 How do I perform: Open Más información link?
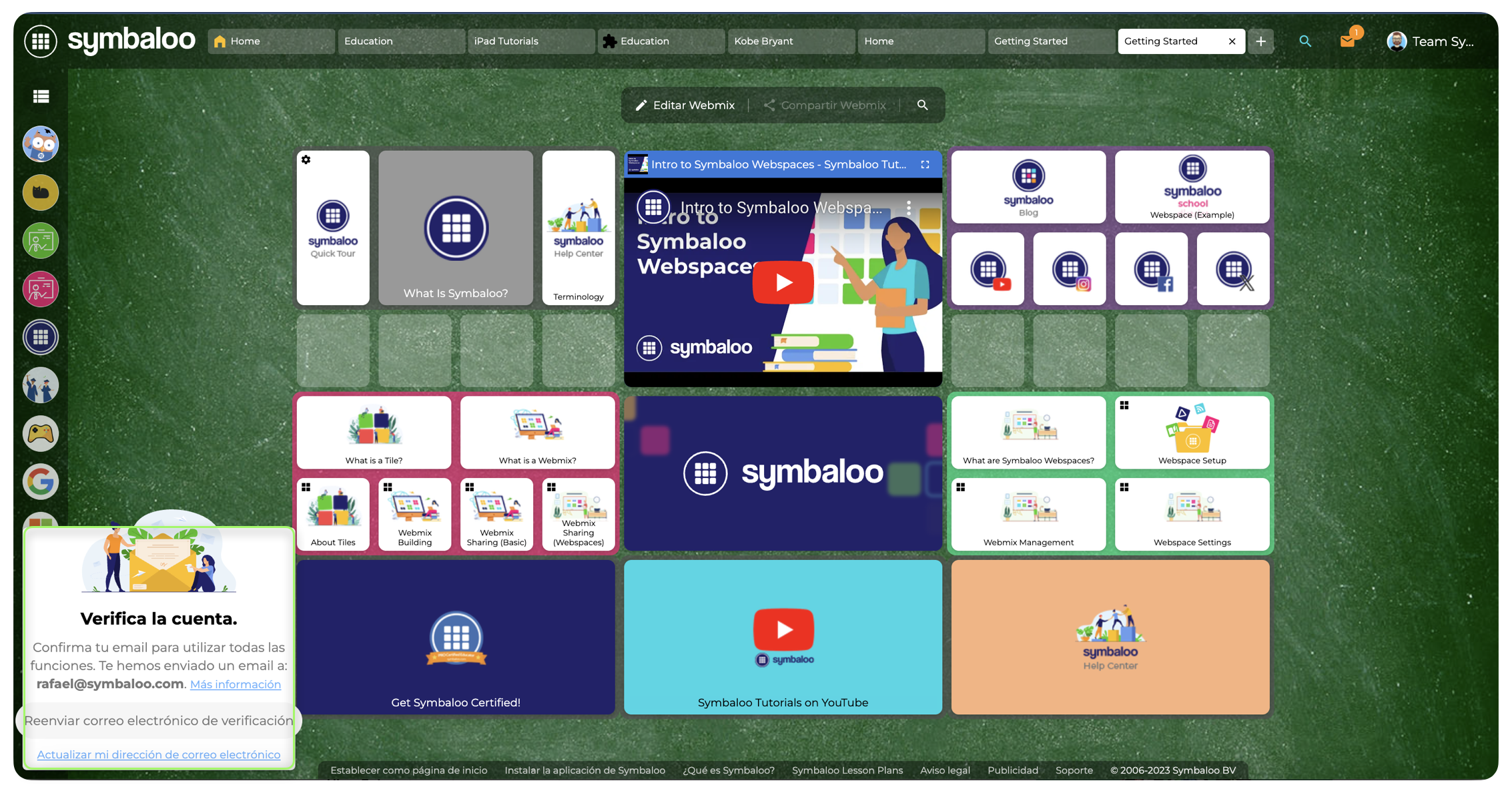(x=236, y=684)
